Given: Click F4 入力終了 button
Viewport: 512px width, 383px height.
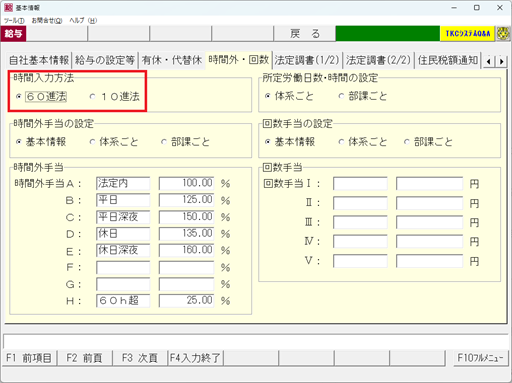Looking at the screenshot, I should [195, 358].
